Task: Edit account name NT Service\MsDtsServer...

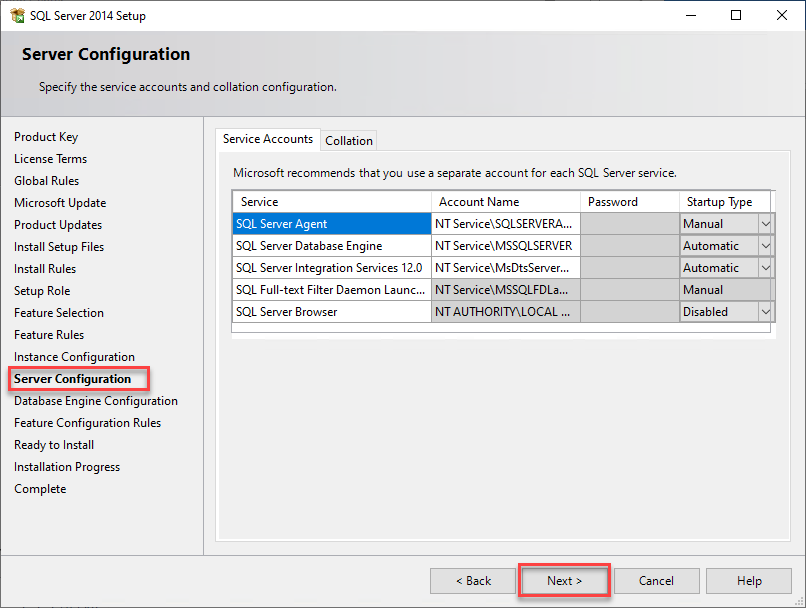Action: point(506,268)
